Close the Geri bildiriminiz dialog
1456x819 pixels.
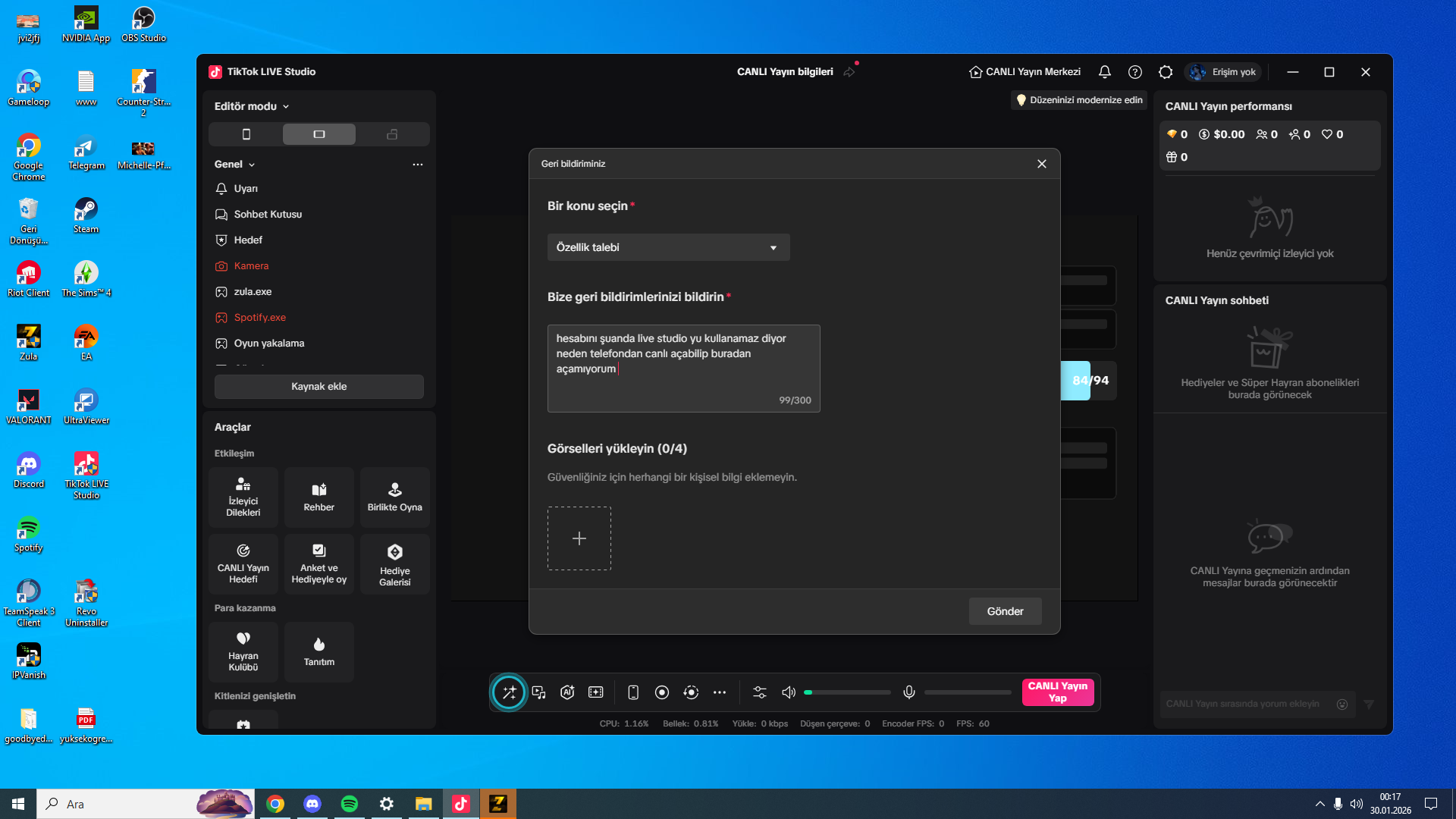(x=1042, y=164)
